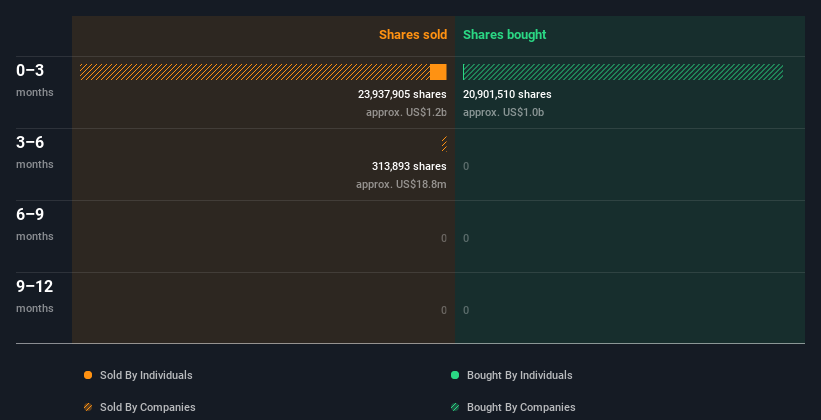Click the Bought By Companies hatched legend icon
The height and width of the screenshot is (420, 821).
click(x=455, y=407)
